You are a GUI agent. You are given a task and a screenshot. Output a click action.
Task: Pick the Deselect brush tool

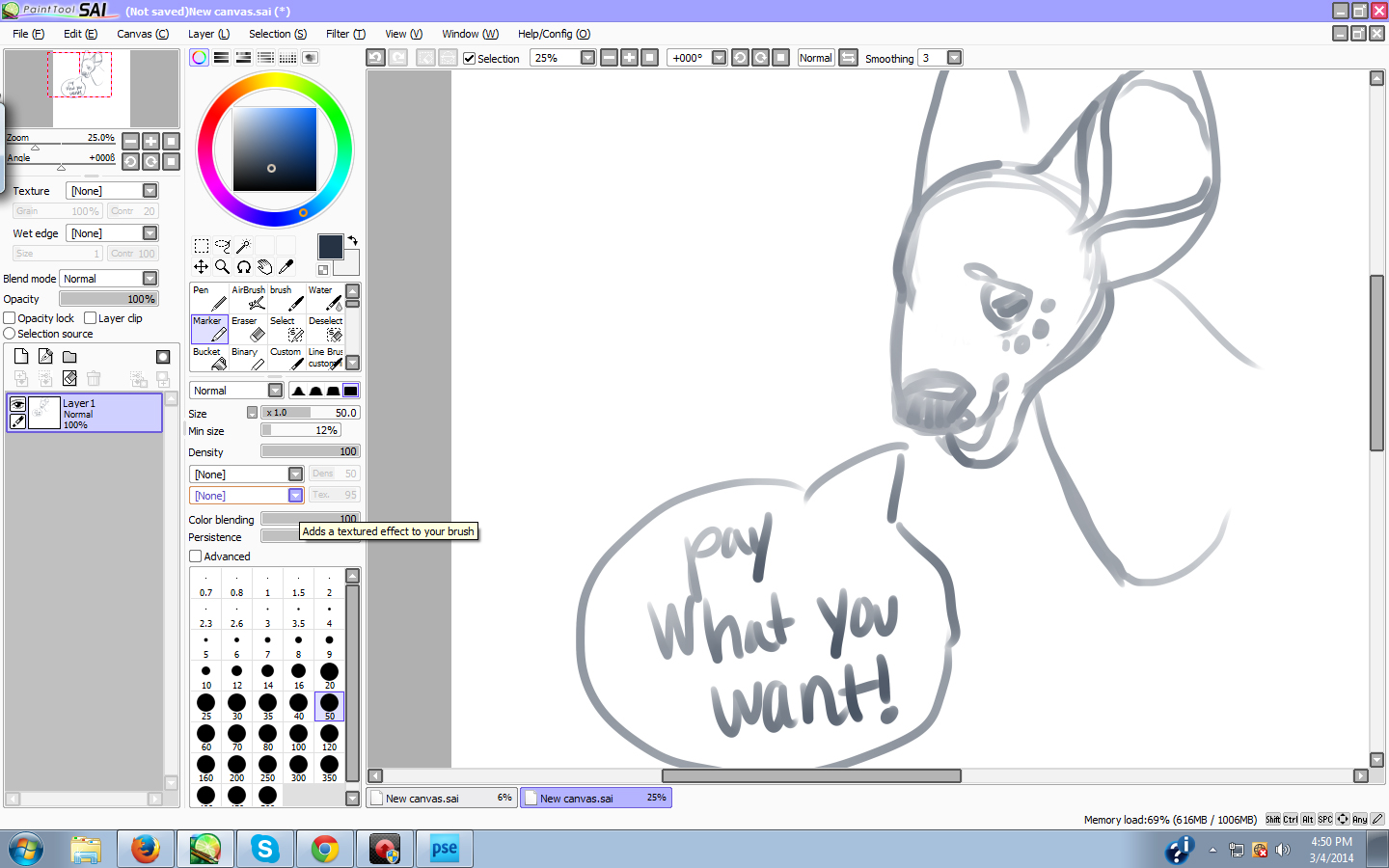tap(325, 329)
